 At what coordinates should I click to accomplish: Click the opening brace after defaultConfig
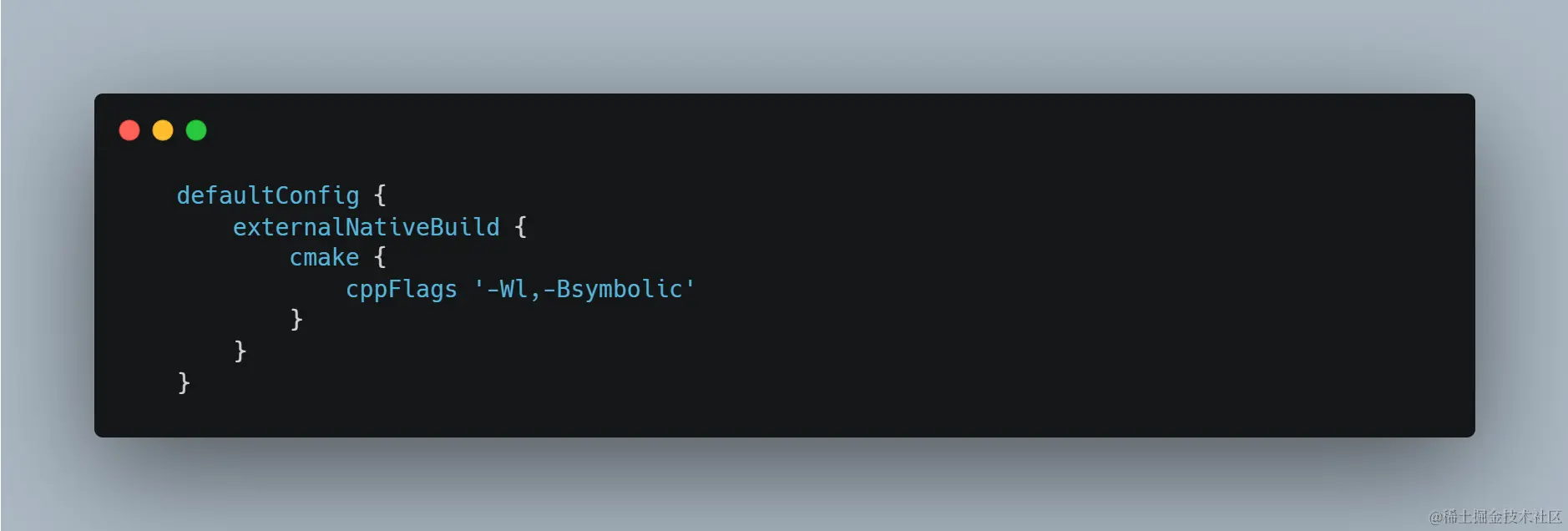click(380, 195)
